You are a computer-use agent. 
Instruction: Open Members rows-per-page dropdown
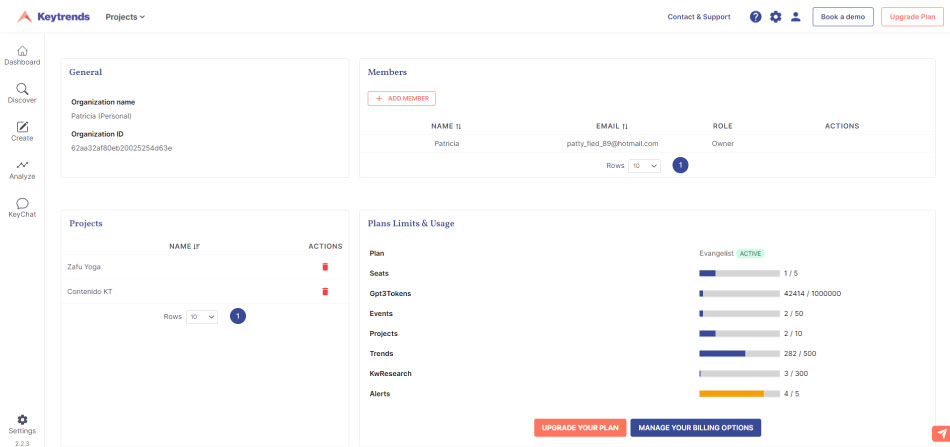(644, 165)
